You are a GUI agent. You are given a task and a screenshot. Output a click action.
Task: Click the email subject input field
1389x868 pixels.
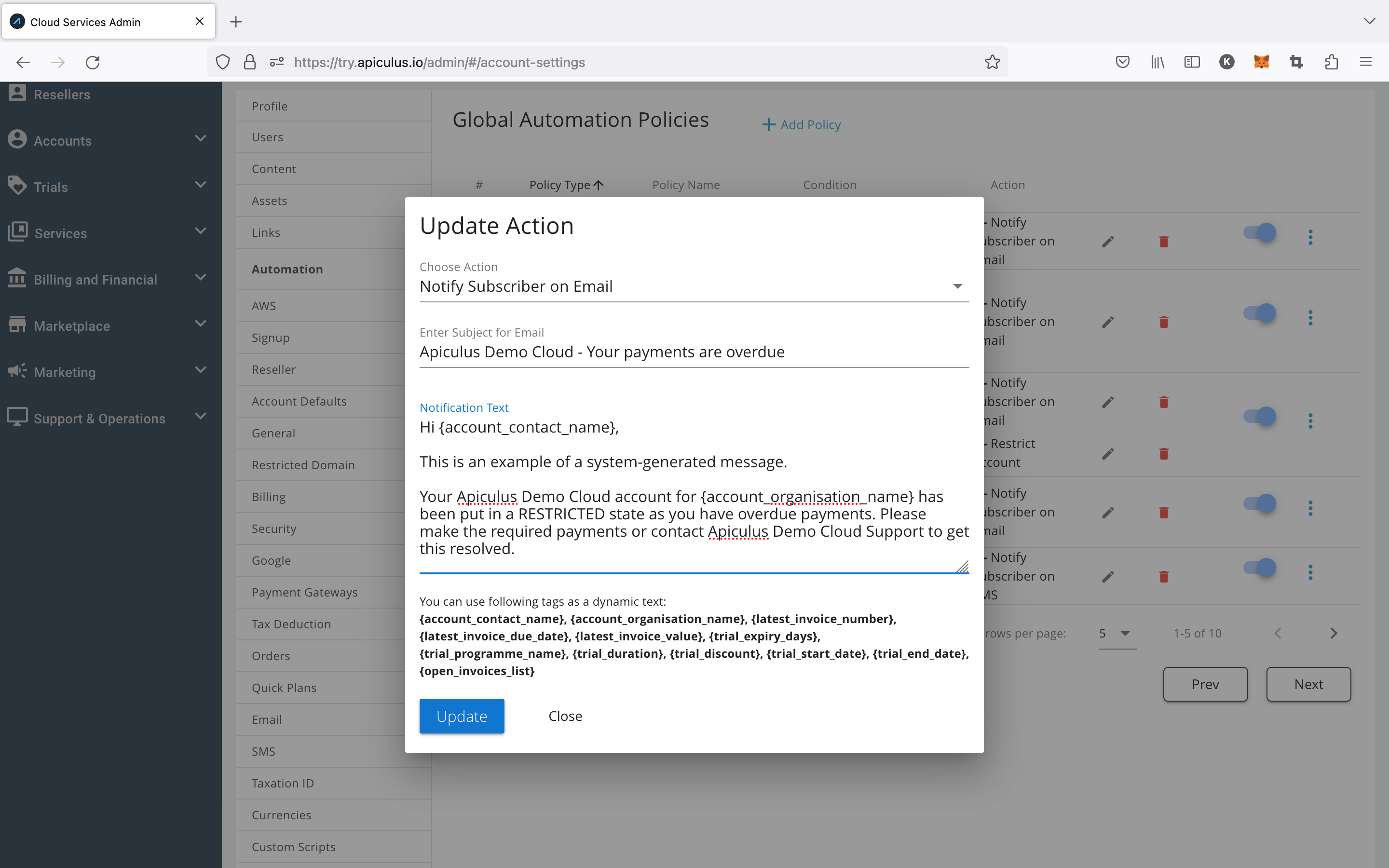(694, 352)
